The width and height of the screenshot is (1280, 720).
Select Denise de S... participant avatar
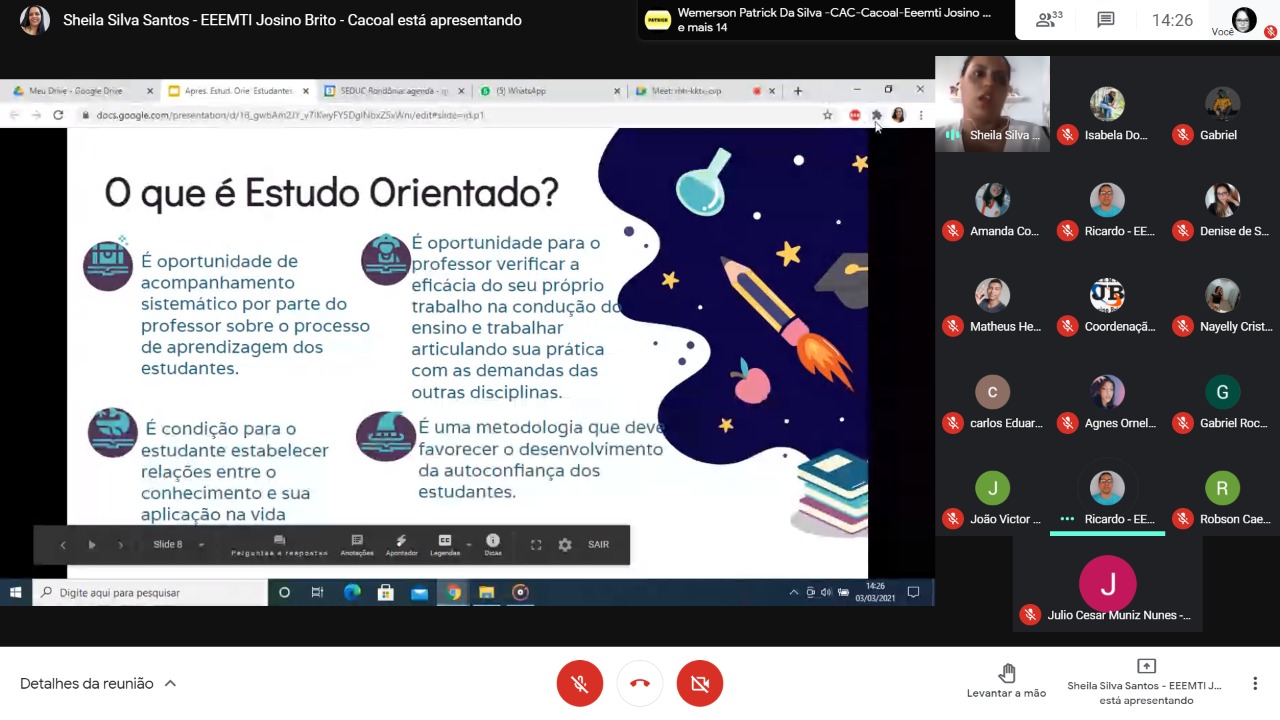click(x=1222, y=200)
